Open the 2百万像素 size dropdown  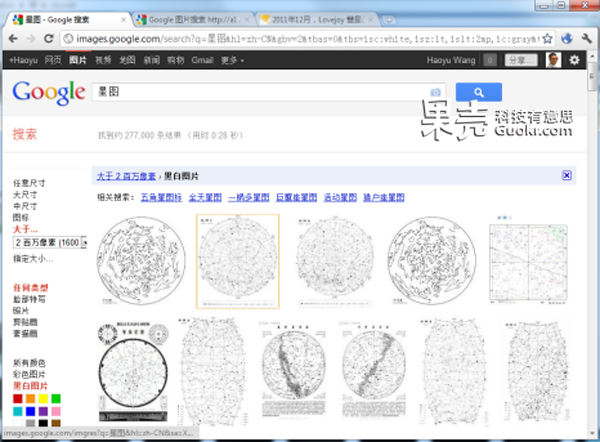(50, 242)
